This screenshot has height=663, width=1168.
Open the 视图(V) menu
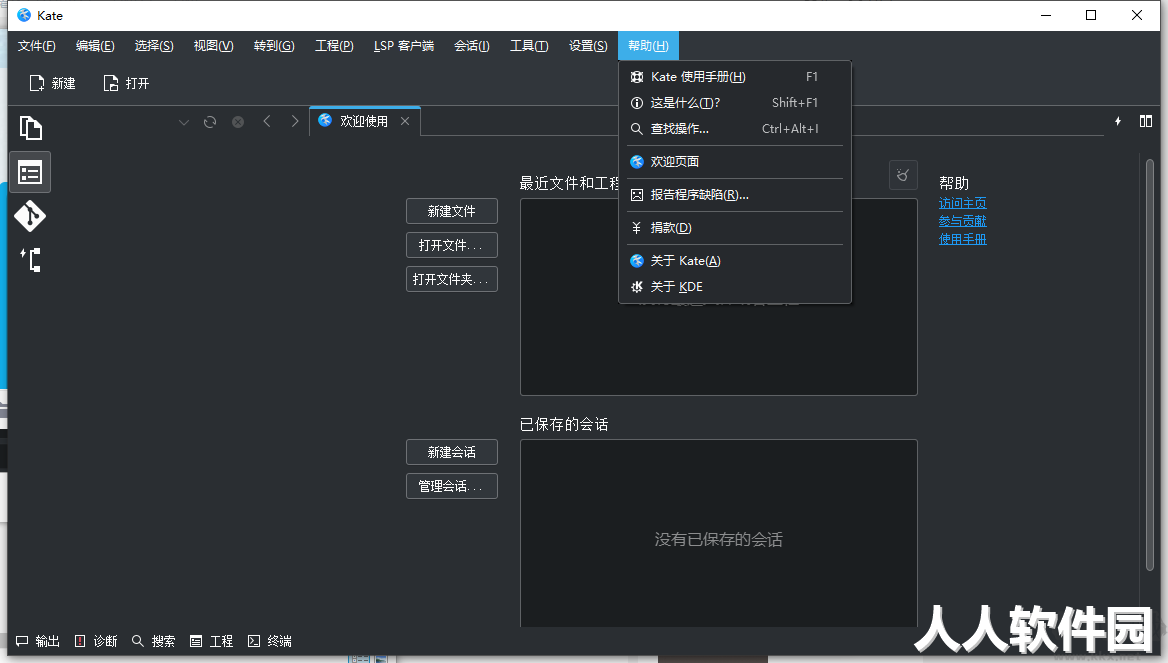pos(213,45)
